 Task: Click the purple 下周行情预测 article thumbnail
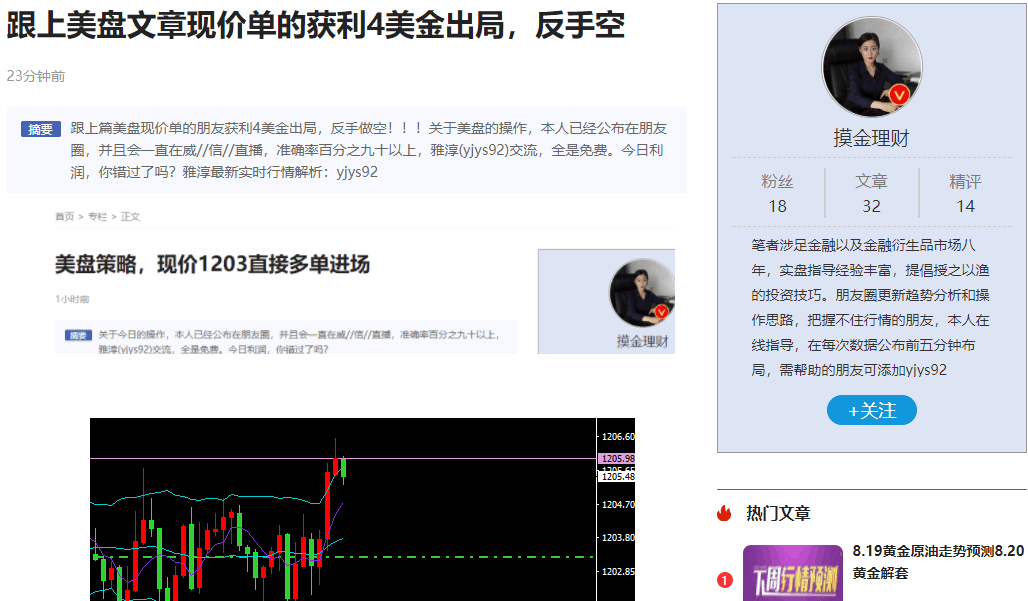pyautogui.click(x=792, y=573)
